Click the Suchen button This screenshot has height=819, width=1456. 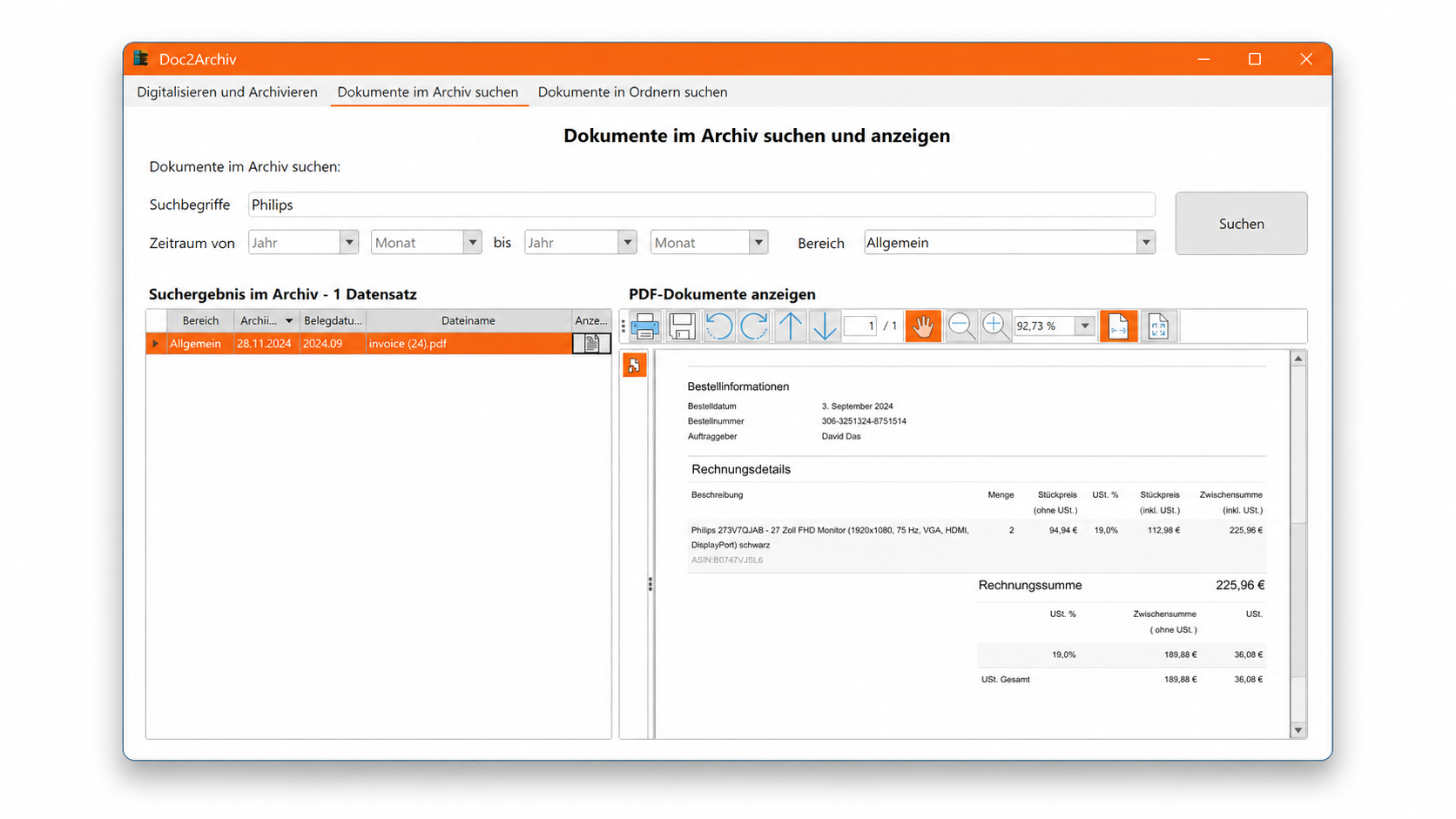click(1241, 224)
